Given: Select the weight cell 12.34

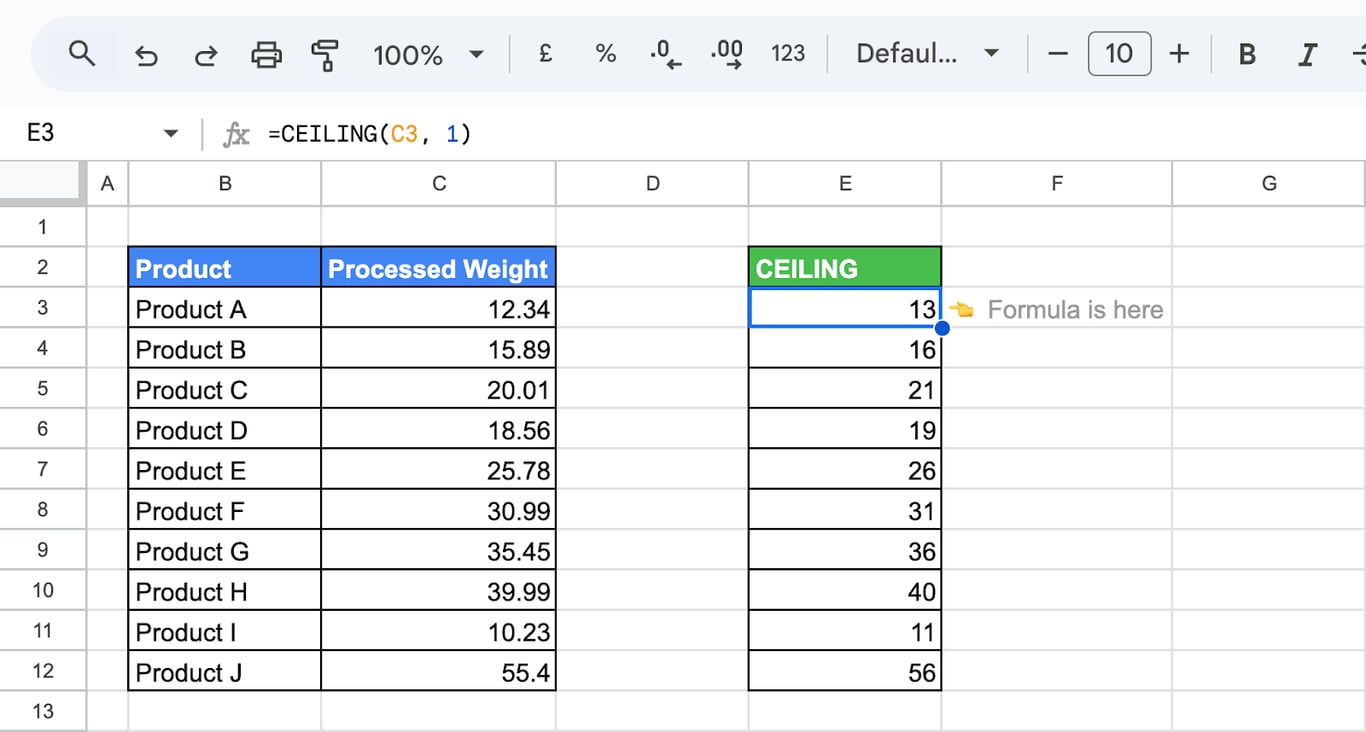Looking at the screenshot, I should point(439,308).
